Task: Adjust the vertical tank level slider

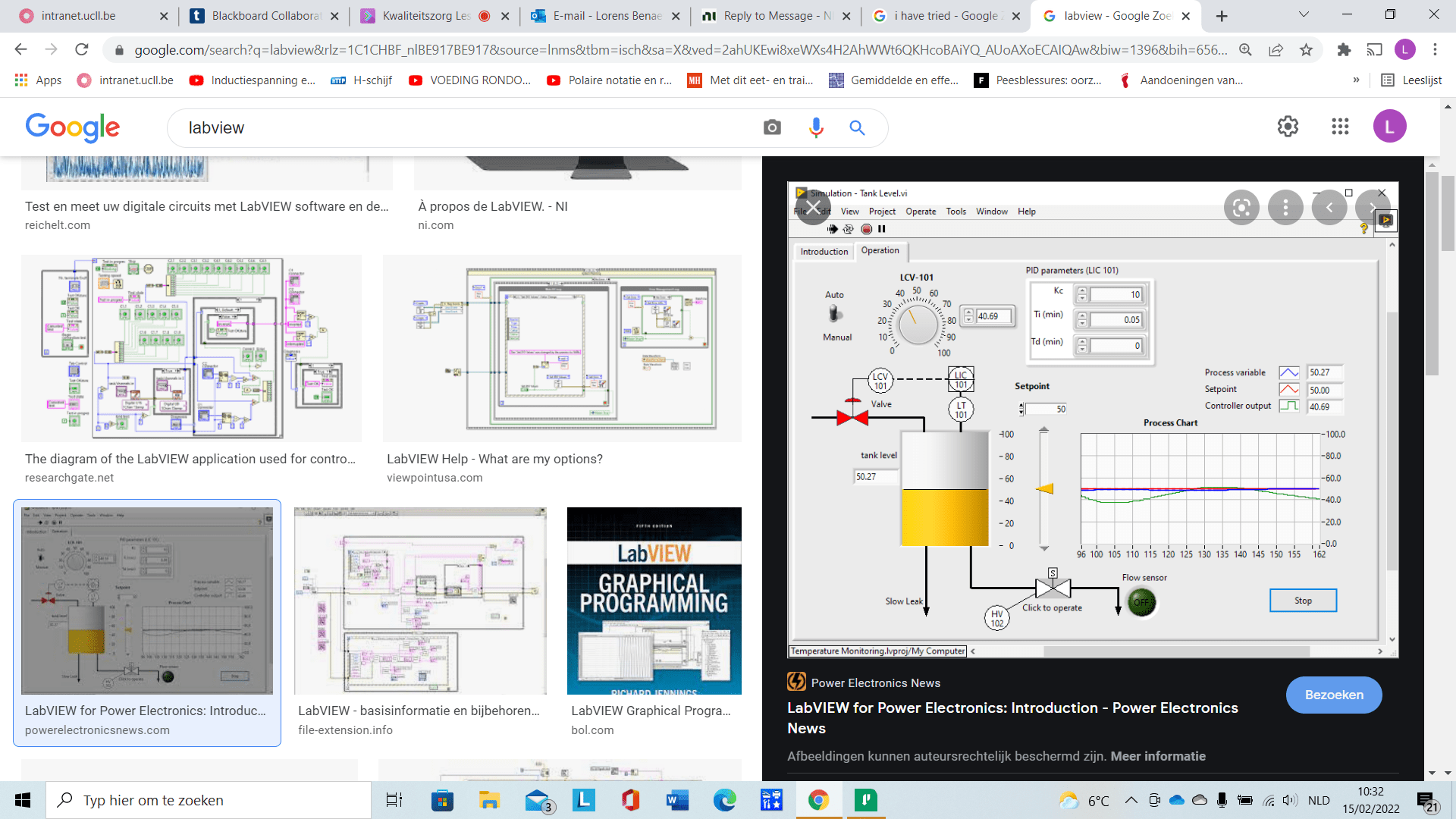Action: tap(1043, 489)
